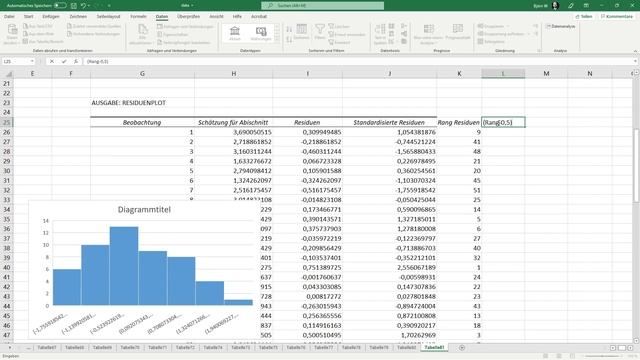Open the Name Box dropdown arrow
The width and height of the screenshot is (640, 360).
(x=32, y=61)
